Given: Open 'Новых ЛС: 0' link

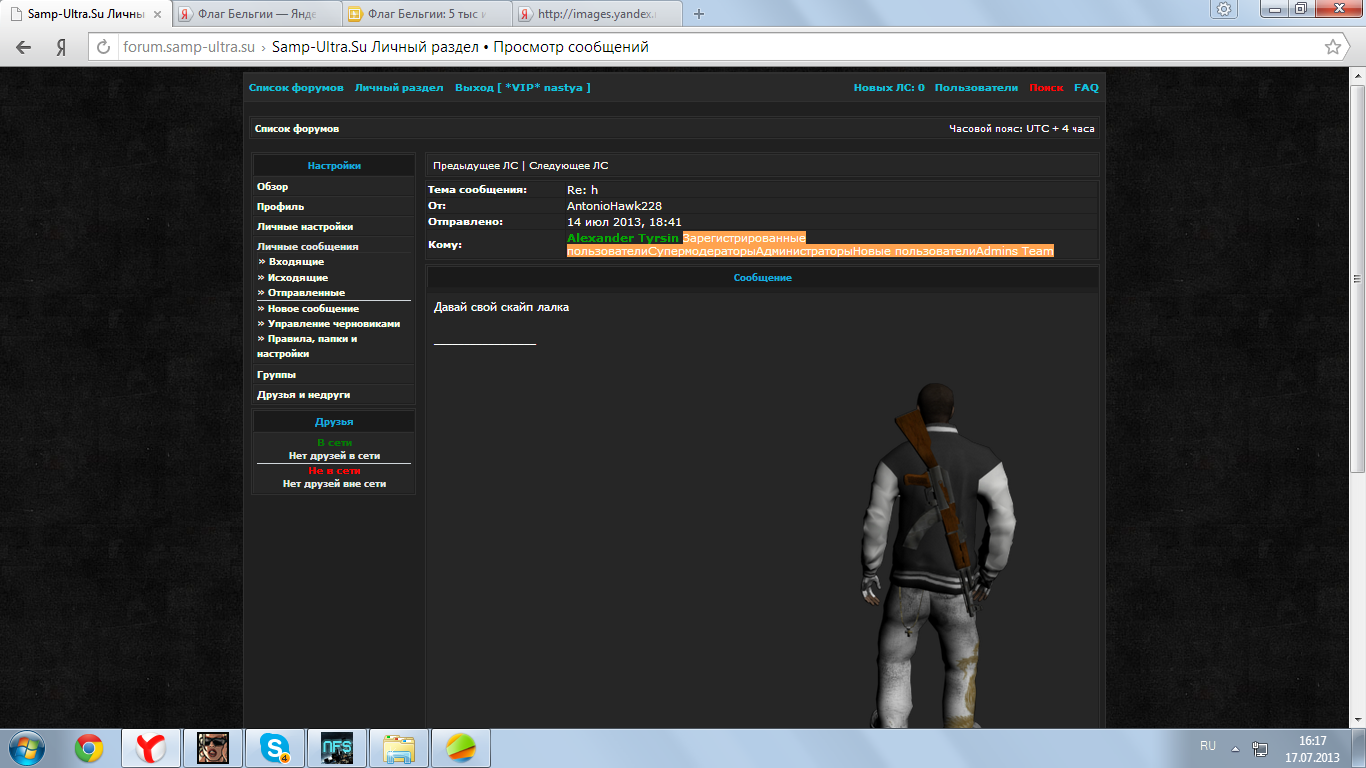Looking at the screenshot, I should [889, 88].
